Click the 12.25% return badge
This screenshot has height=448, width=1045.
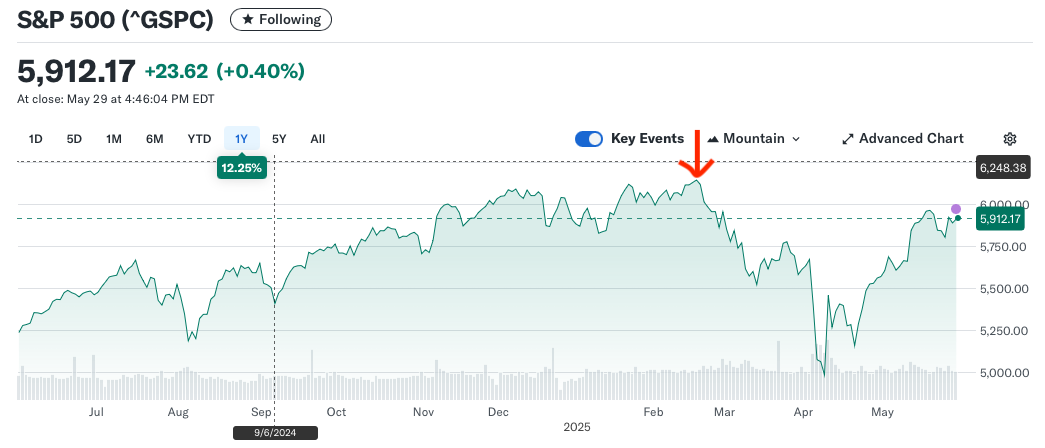[x=242, y=169]
